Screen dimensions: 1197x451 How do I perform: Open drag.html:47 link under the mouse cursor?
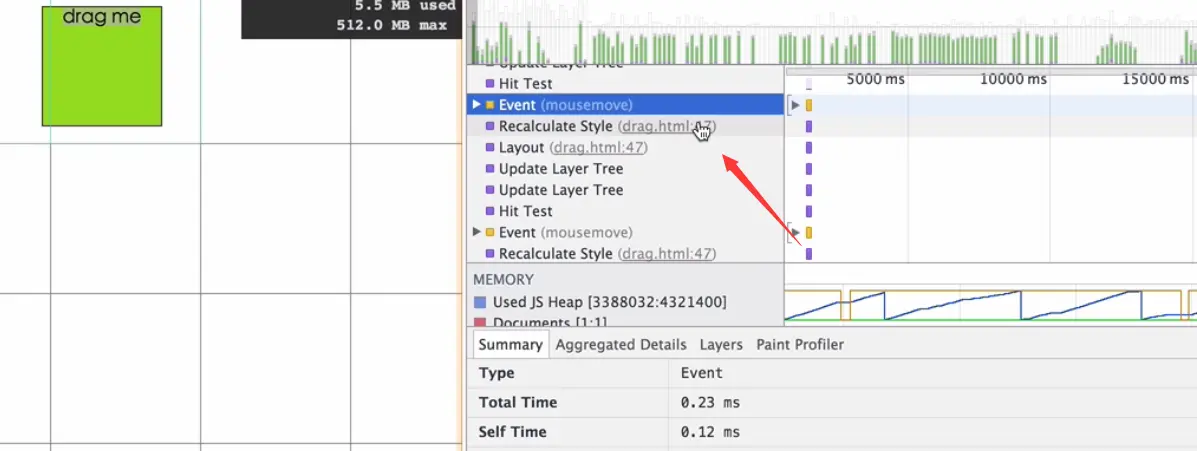668,126
